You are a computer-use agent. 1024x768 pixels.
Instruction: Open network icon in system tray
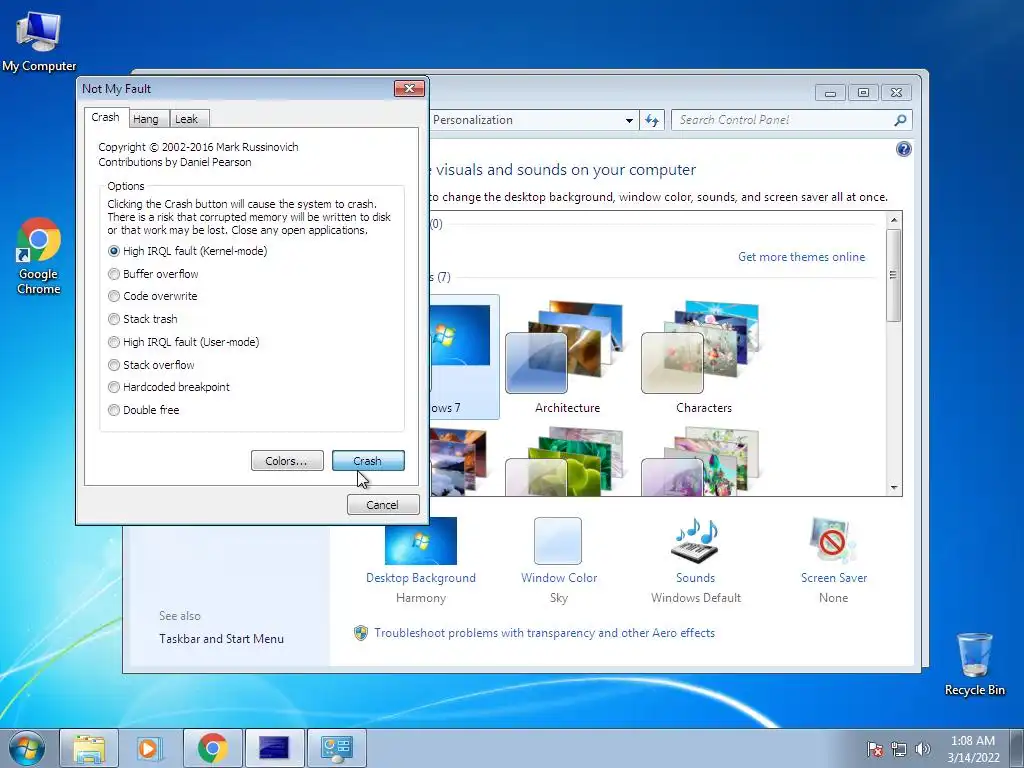coord(899,749)
